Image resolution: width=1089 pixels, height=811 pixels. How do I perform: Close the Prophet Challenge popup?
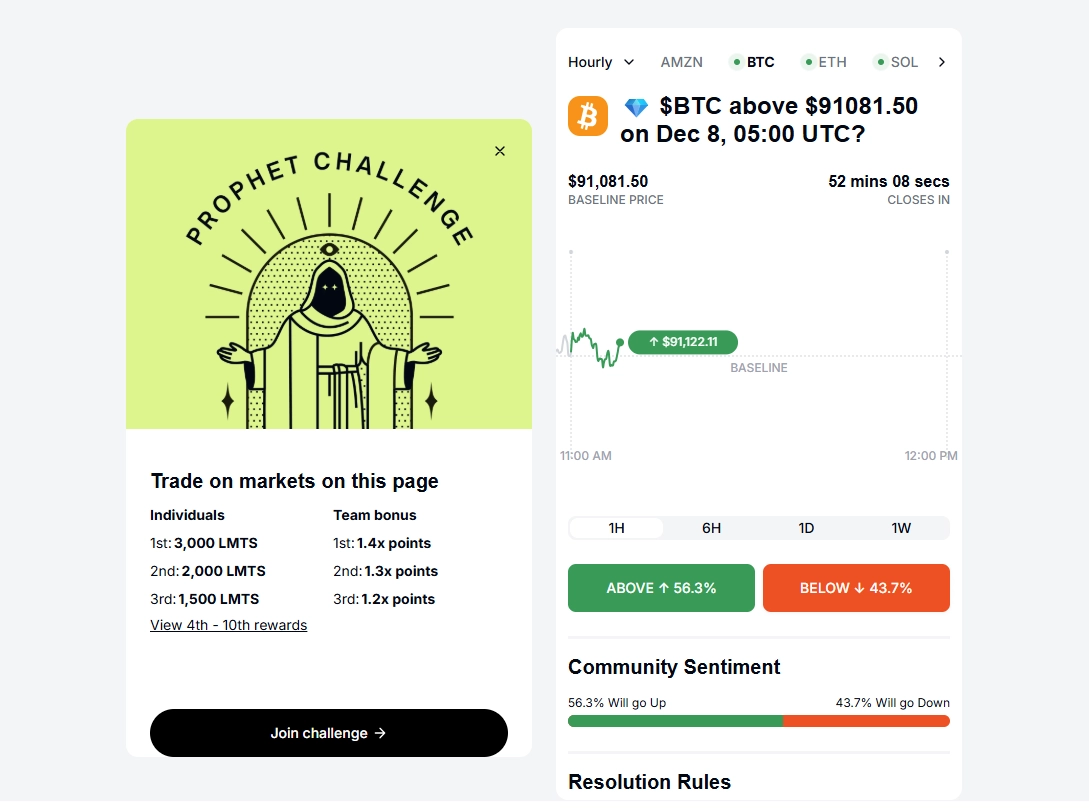500,151
